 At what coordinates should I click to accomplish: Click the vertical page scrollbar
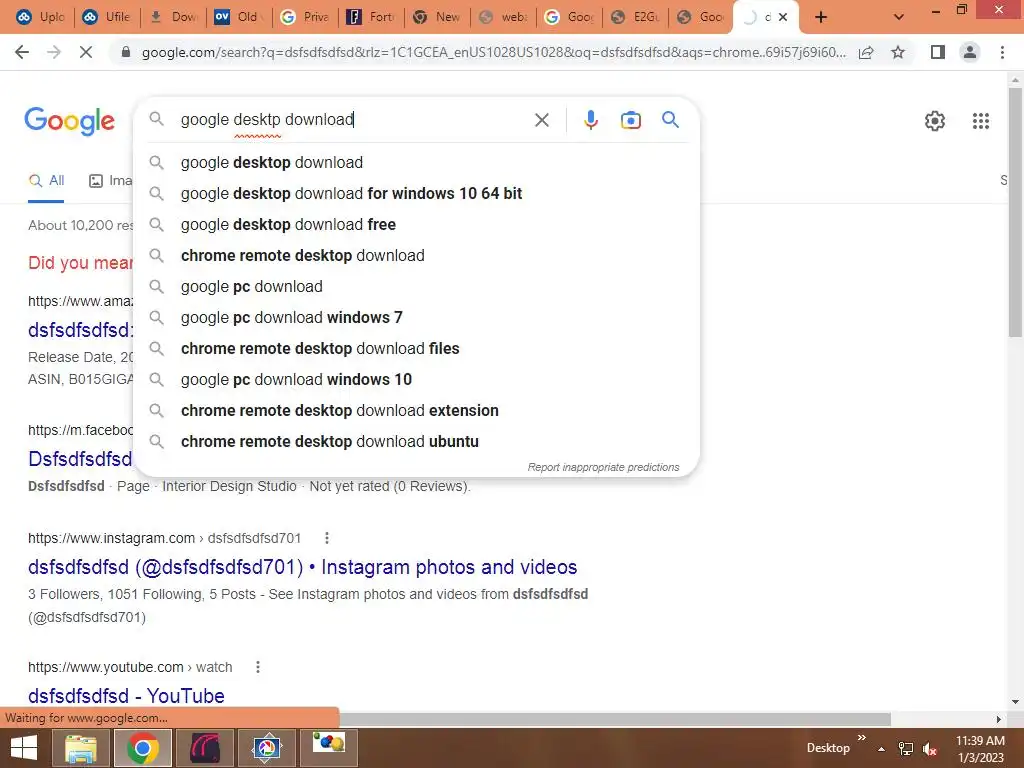click(1015, 212)
